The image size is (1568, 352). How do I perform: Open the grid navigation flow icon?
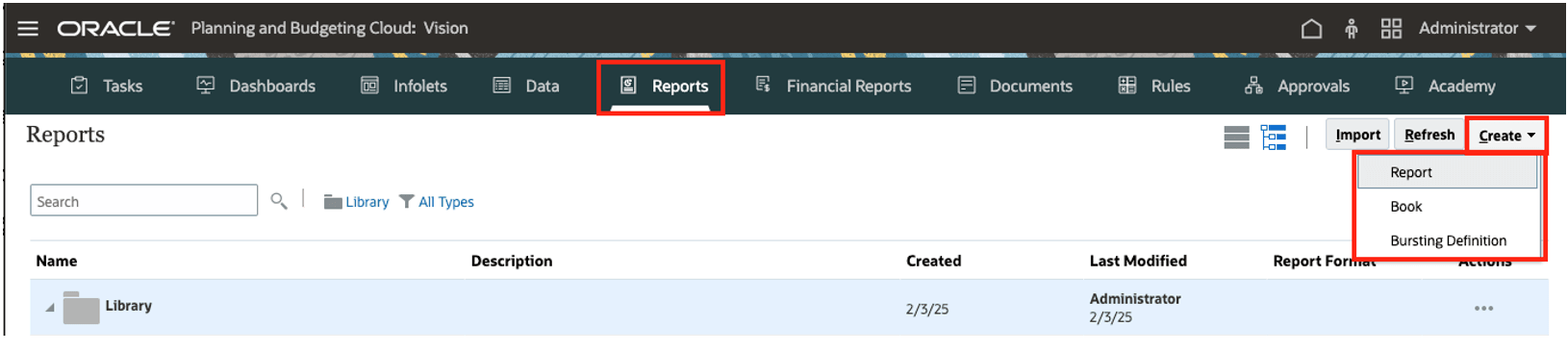pyautogui.click(x=1391, y=29)
